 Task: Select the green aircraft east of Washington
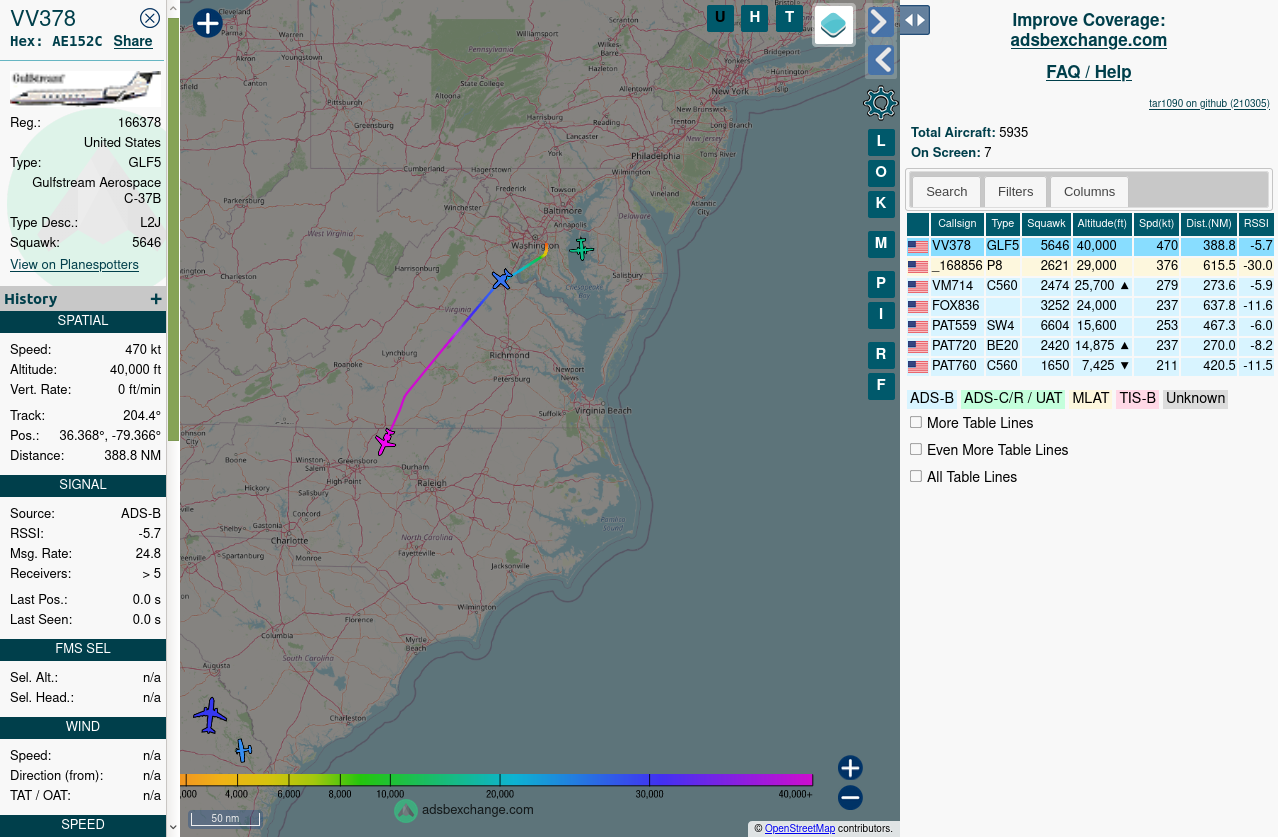coord(581,248)
